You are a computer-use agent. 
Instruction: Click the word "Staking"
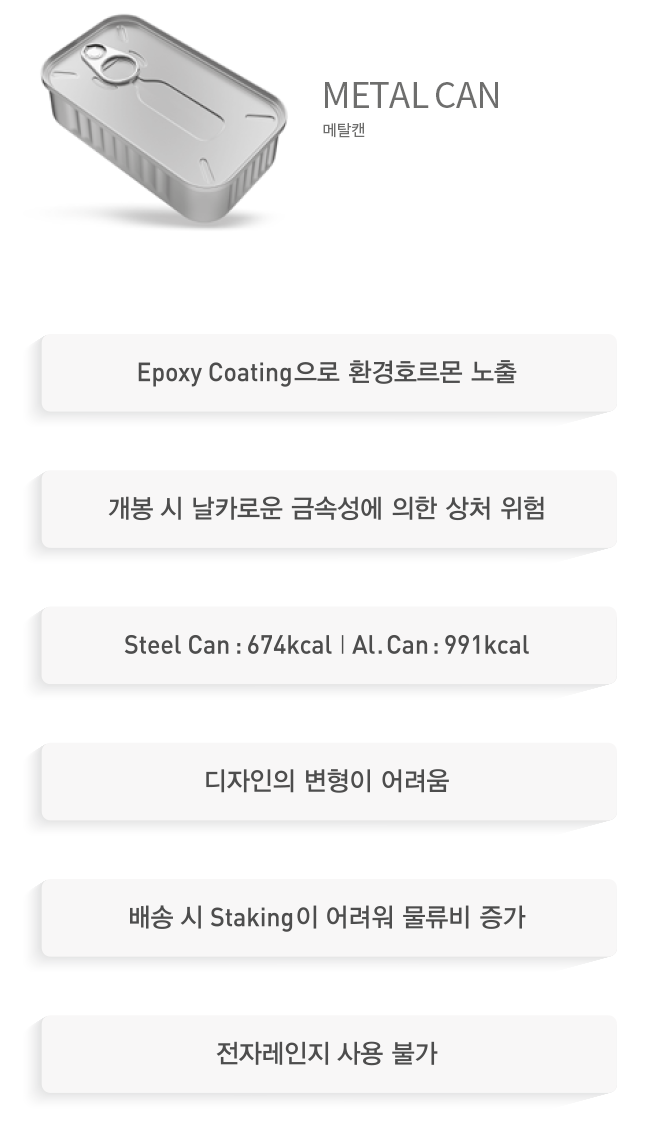(x=250, y=917)
